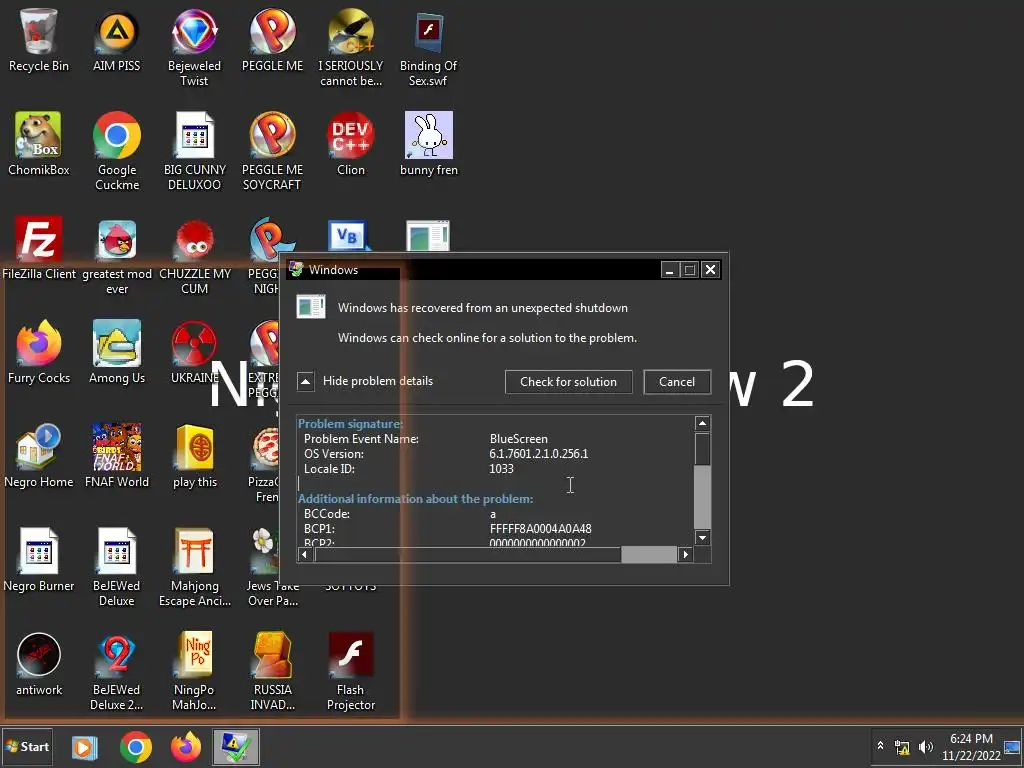Screen dimensions: 1024x768
Task: Open the Recycle Bin desktop icon
Action: click(x=39, y=41)
